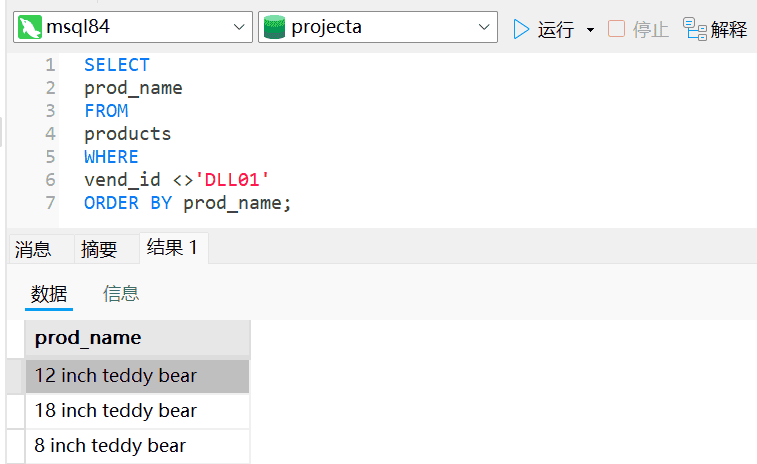Click products on editor line 4
Screen dimensions: 757x464
pyautogui.click(x=127, y=134)
